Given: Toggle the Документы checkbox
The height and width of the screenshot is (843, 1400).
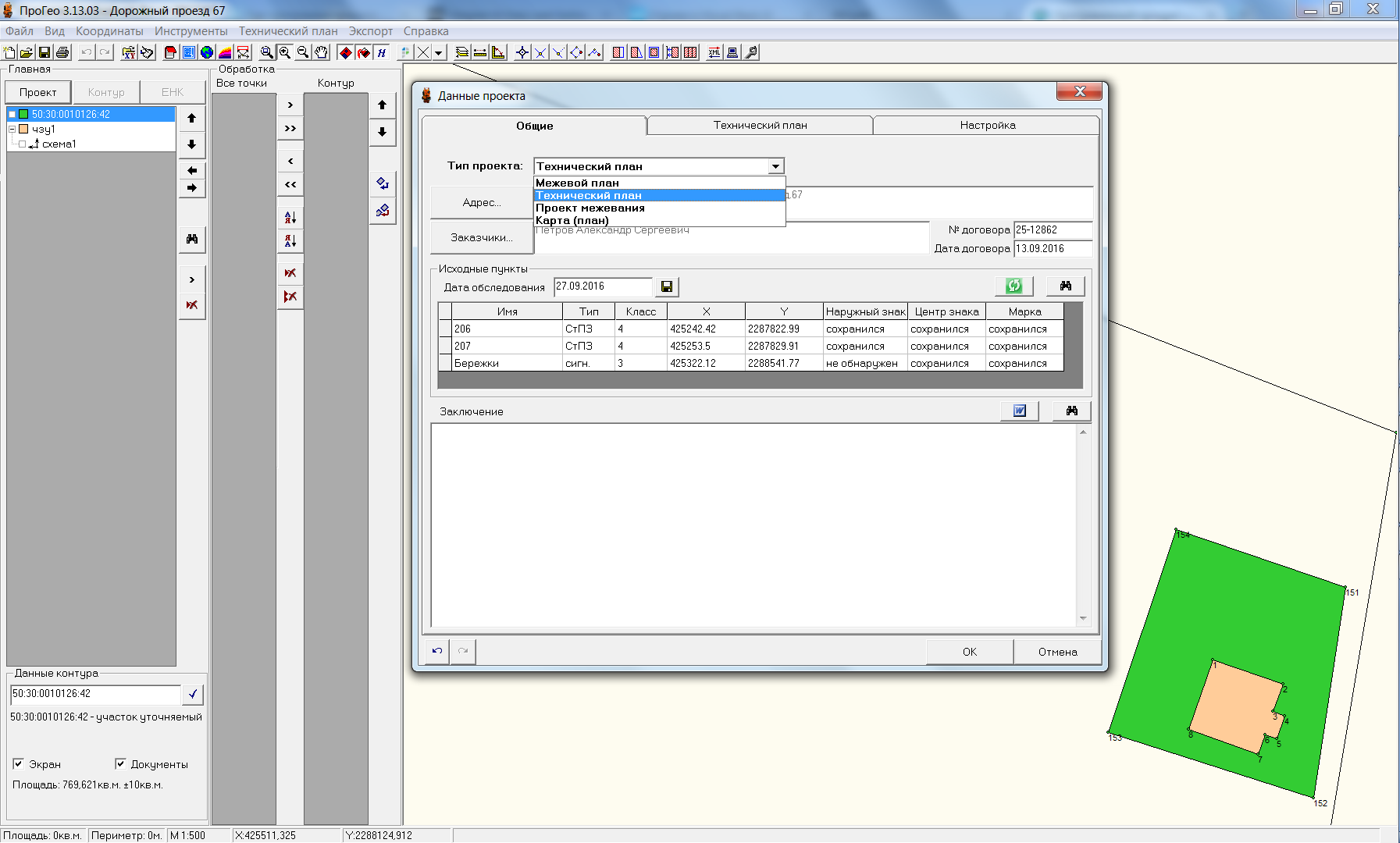Looking at the screenshot, I should point(120,763).
